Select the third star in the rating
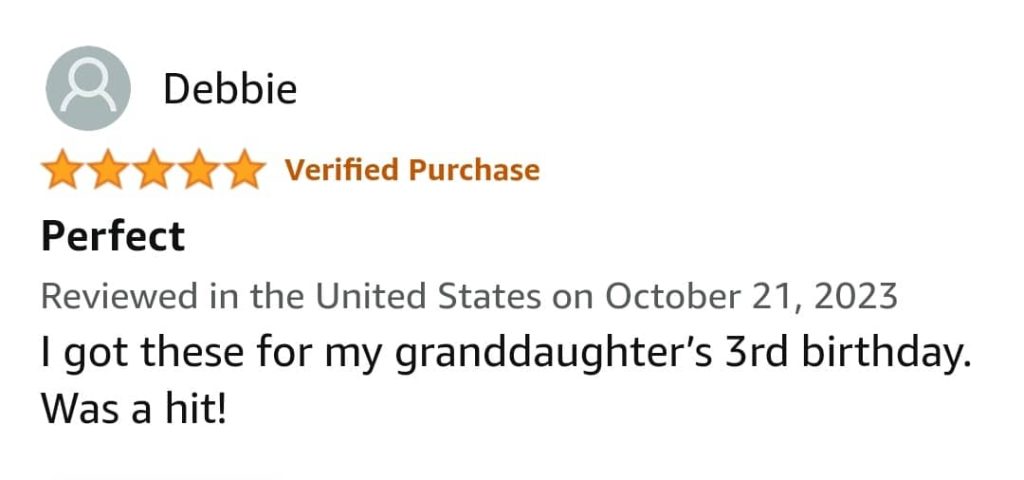Viewport: 1024px width, 480px height. tap(153, 169)
